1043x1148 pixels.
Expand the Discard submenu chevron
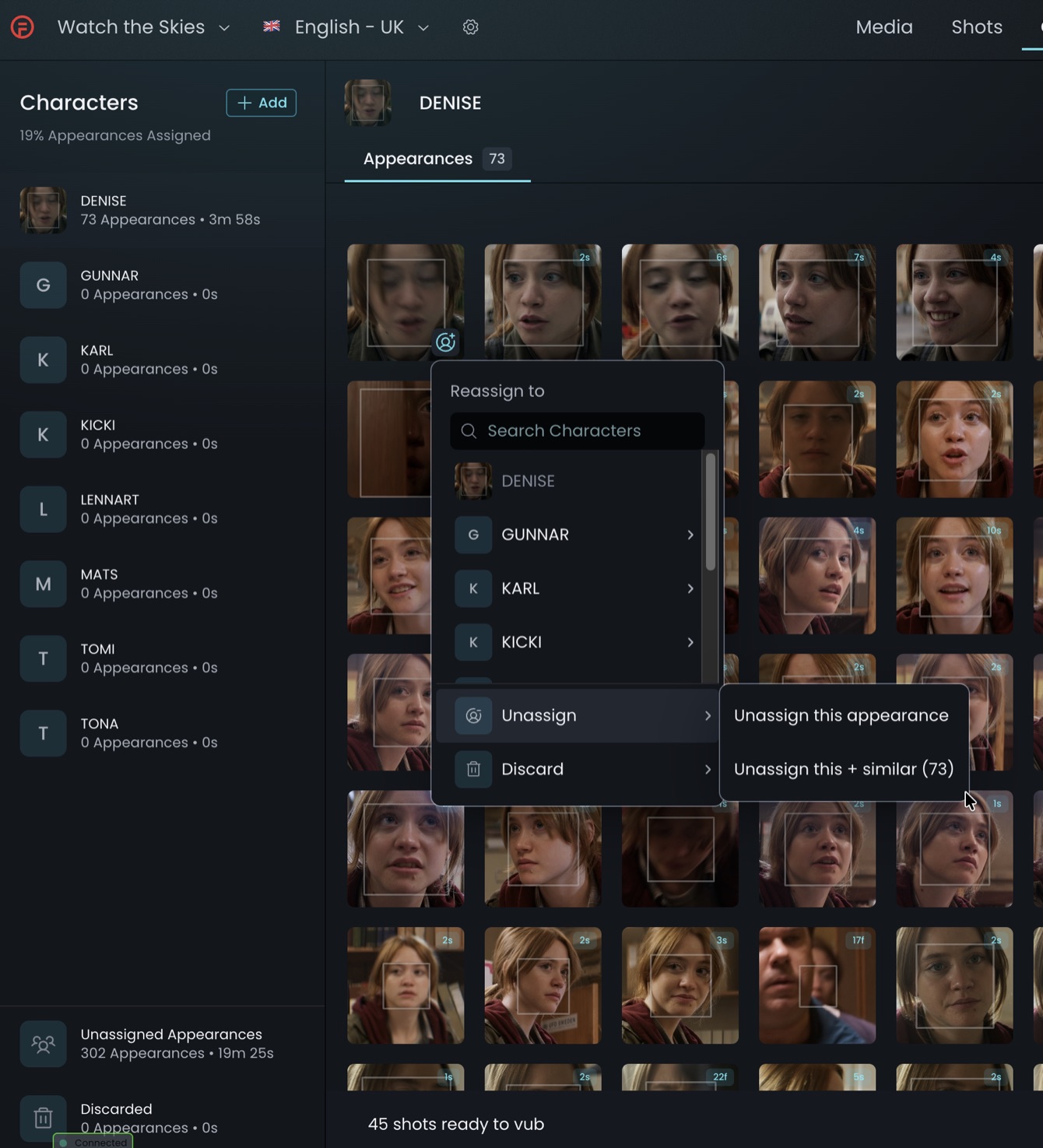coord(708,769)
